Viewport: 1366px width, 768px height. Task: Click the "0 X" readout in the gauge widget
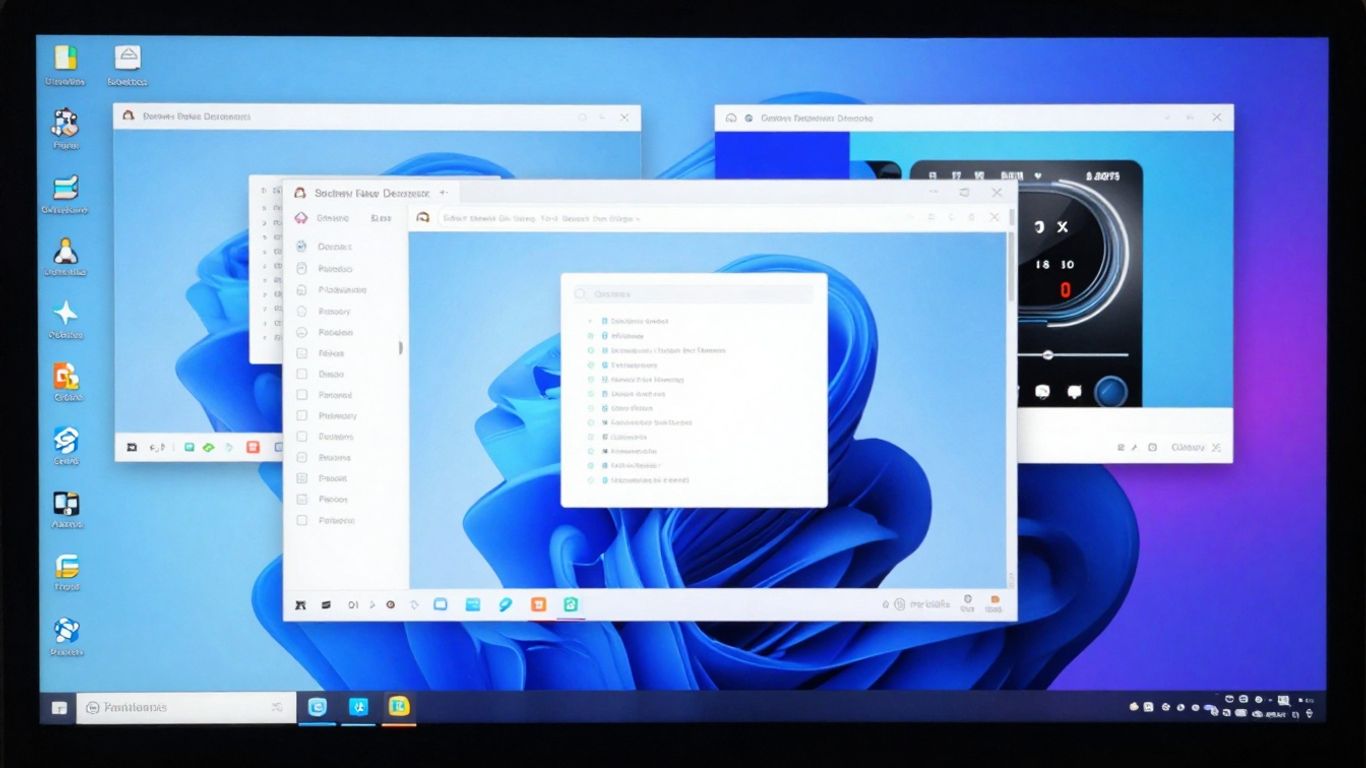(1051, 228)
